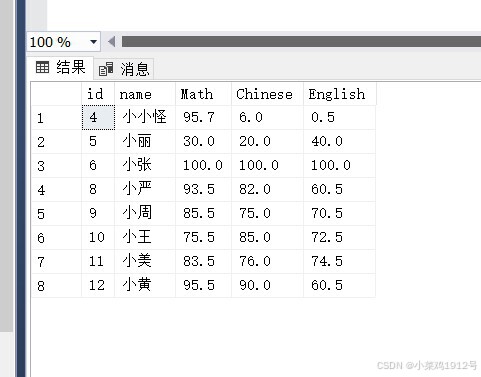Select the Chinese cell 85.0 for 小王
Image resolution: width=481 pixels, height=377 pixels.
[267, 237]
